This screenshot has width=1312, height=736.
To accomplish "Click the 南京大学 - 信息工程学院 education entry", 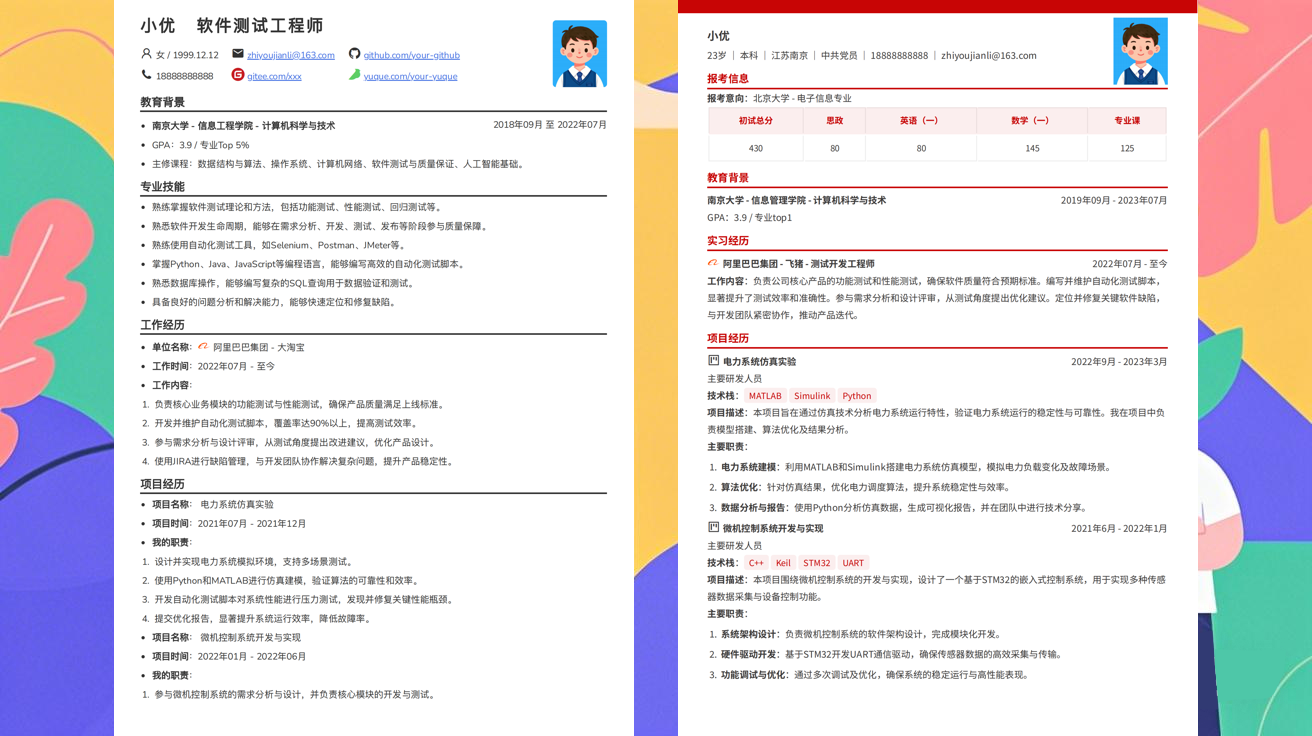I will (244, 126).
